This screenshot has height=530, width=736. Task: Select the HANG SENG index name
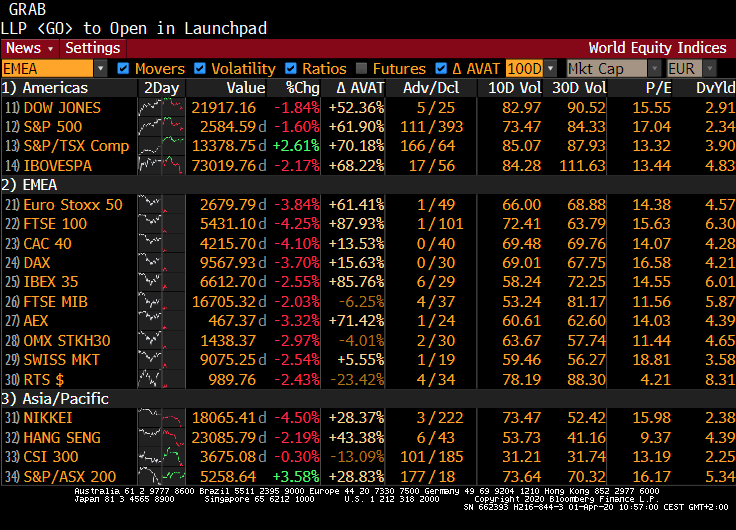point(62,438)
